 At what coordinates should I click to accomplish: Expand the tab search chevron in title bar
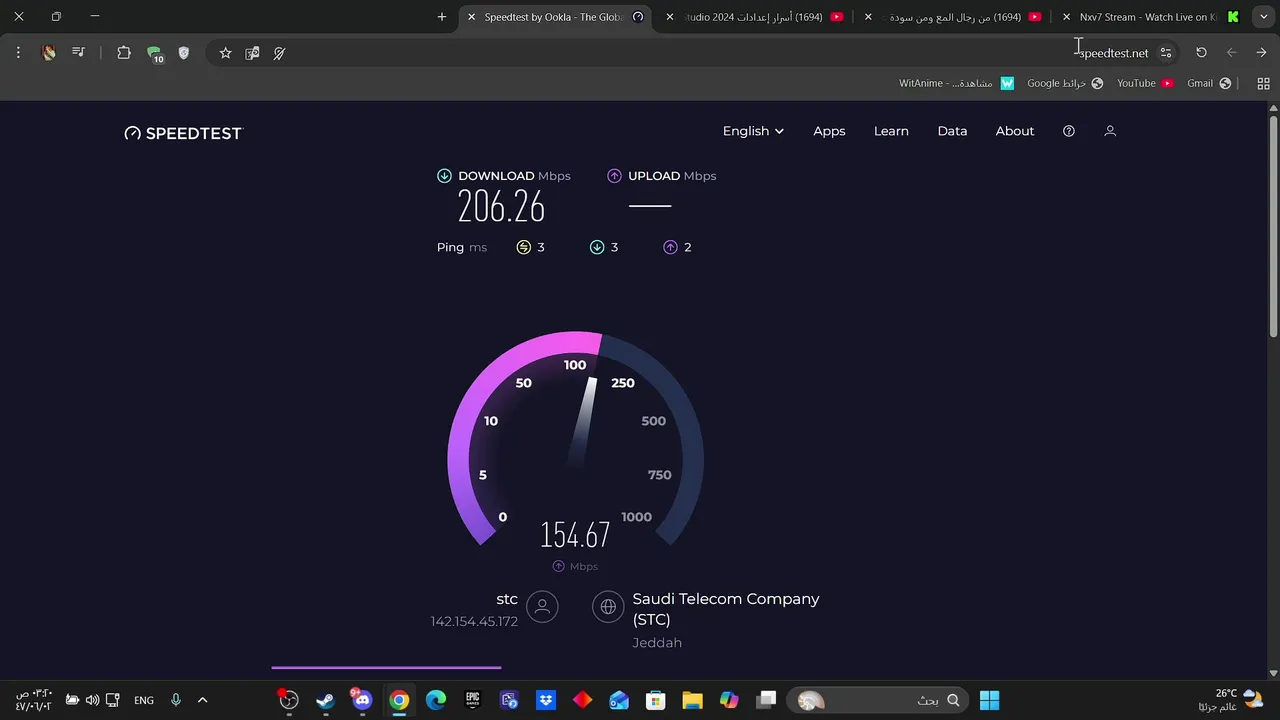coord(1263,17)
